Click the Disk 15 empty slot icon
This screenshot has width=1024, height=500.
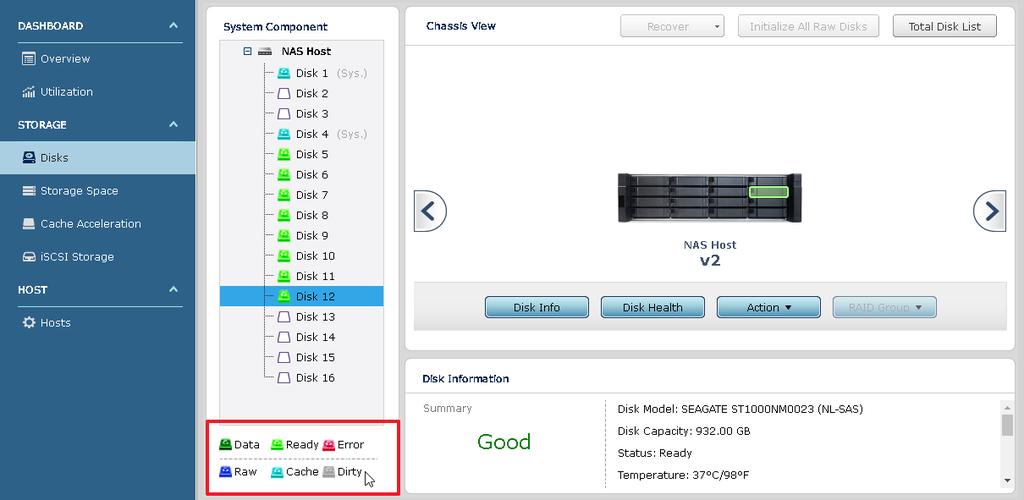[x=283, y=357]
